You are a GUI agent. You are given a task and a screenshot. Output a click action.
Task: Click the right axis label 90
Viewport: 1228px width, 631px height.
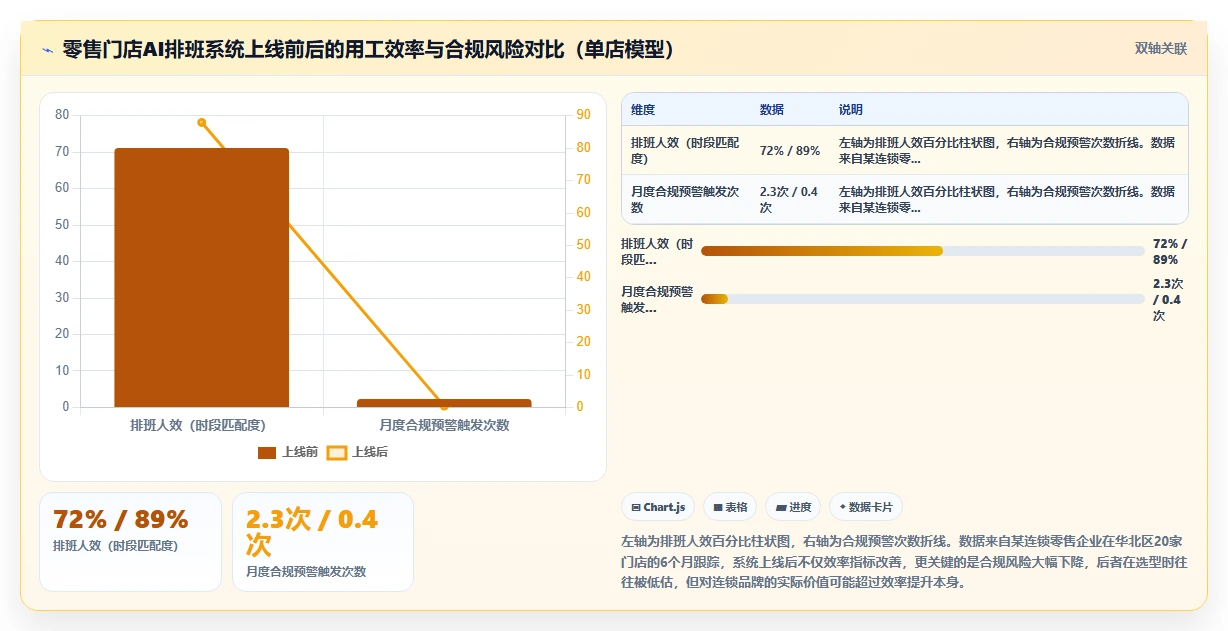(x=584, y=115)
